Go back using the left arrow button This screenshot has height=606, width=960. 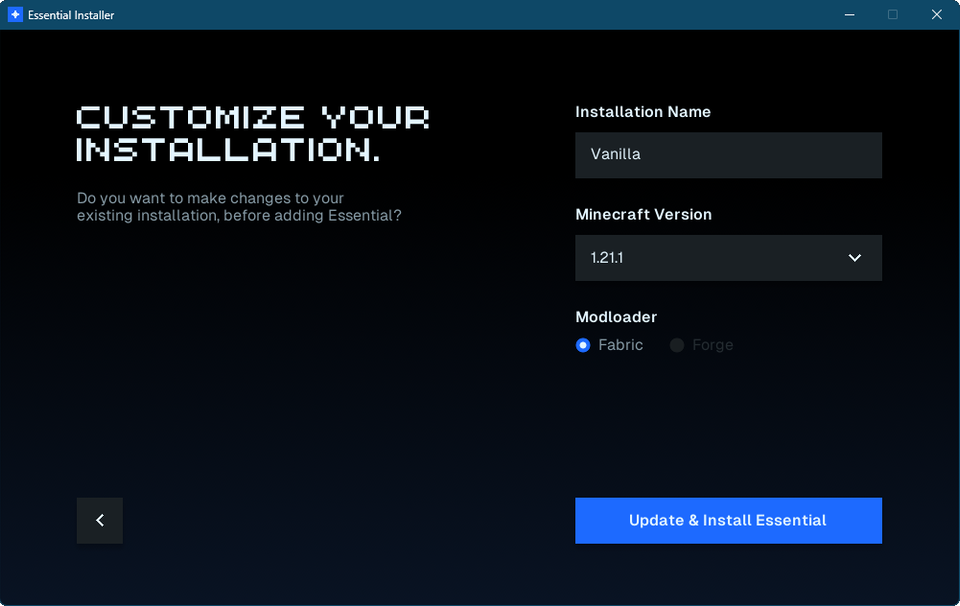click(100, 520)
